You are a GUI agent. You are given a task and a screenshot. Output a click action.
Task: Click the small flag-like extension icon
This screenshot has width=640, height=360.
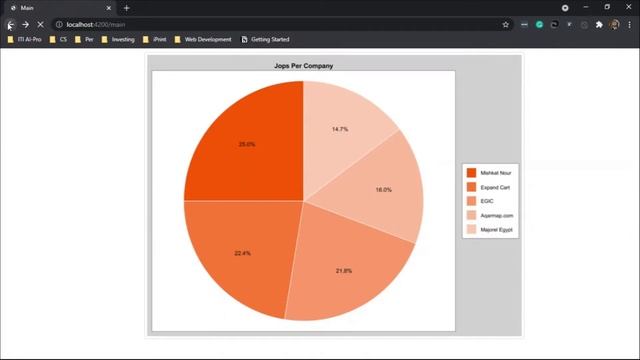569,24
